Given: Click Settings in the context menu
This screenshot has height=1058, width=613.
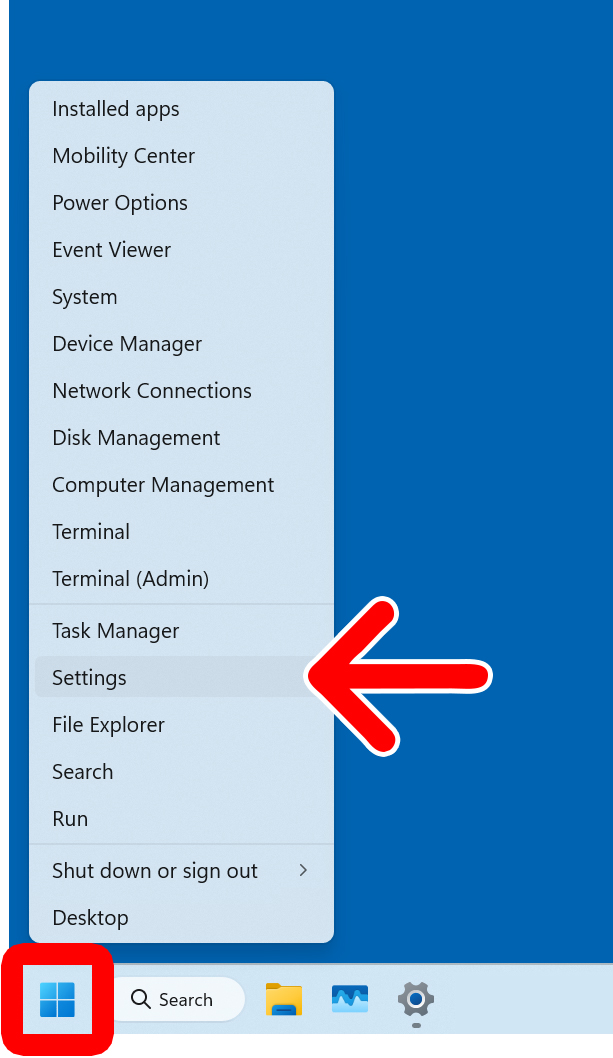Looking at the screenshot, I should pos(90,678).
